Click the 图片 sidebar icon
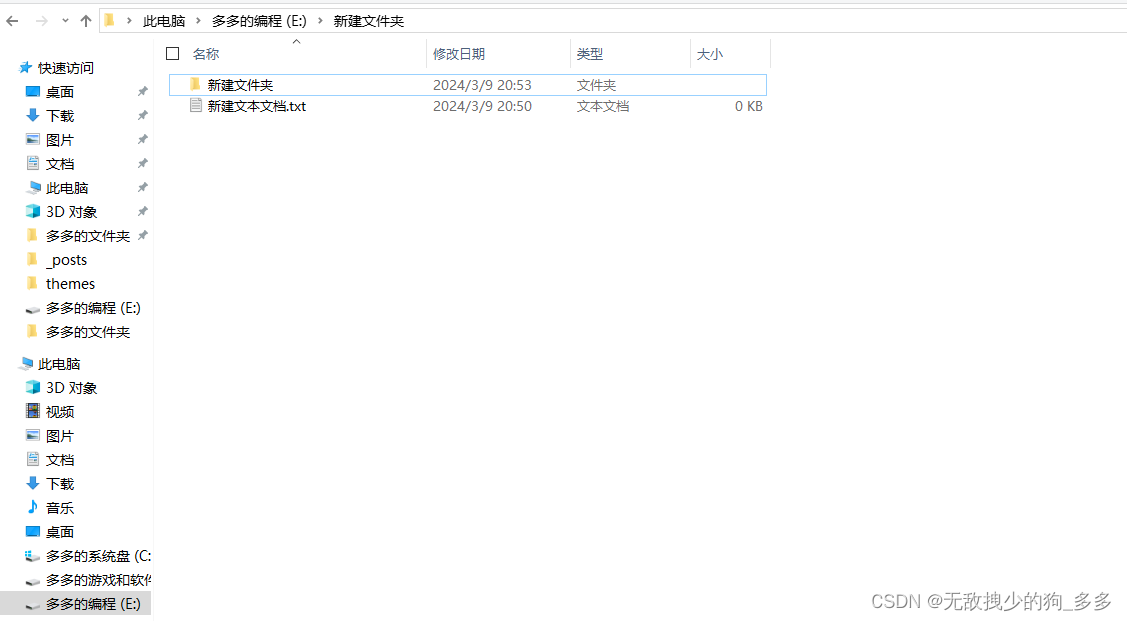This screenshot has height=621, width=1127. coord(33,139)
